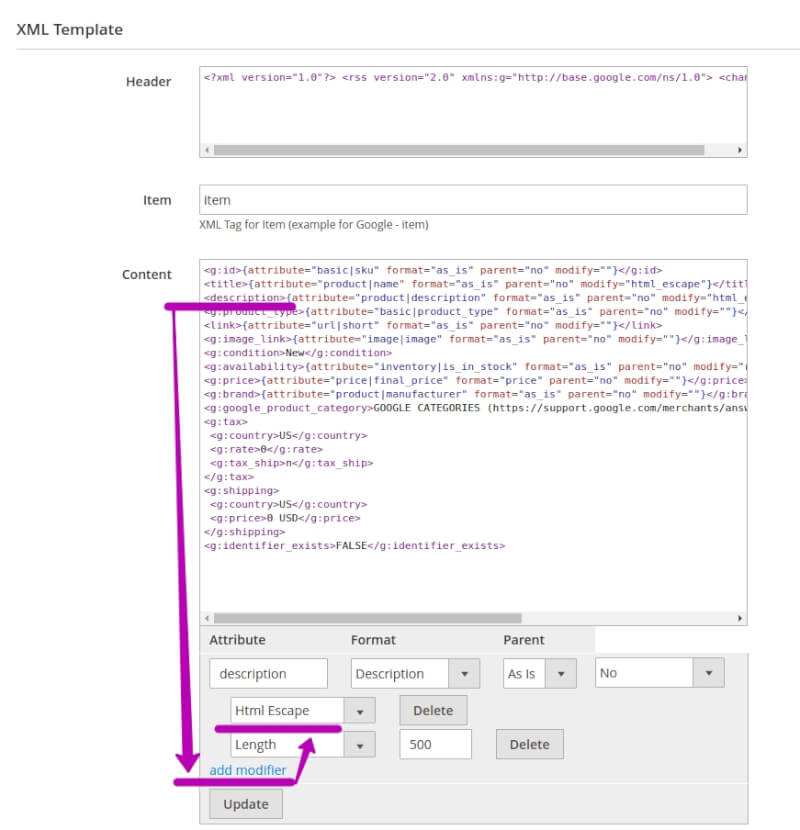
Task: Click left arrow of Content horizontal scrollbar
Action: coord(207,618)
